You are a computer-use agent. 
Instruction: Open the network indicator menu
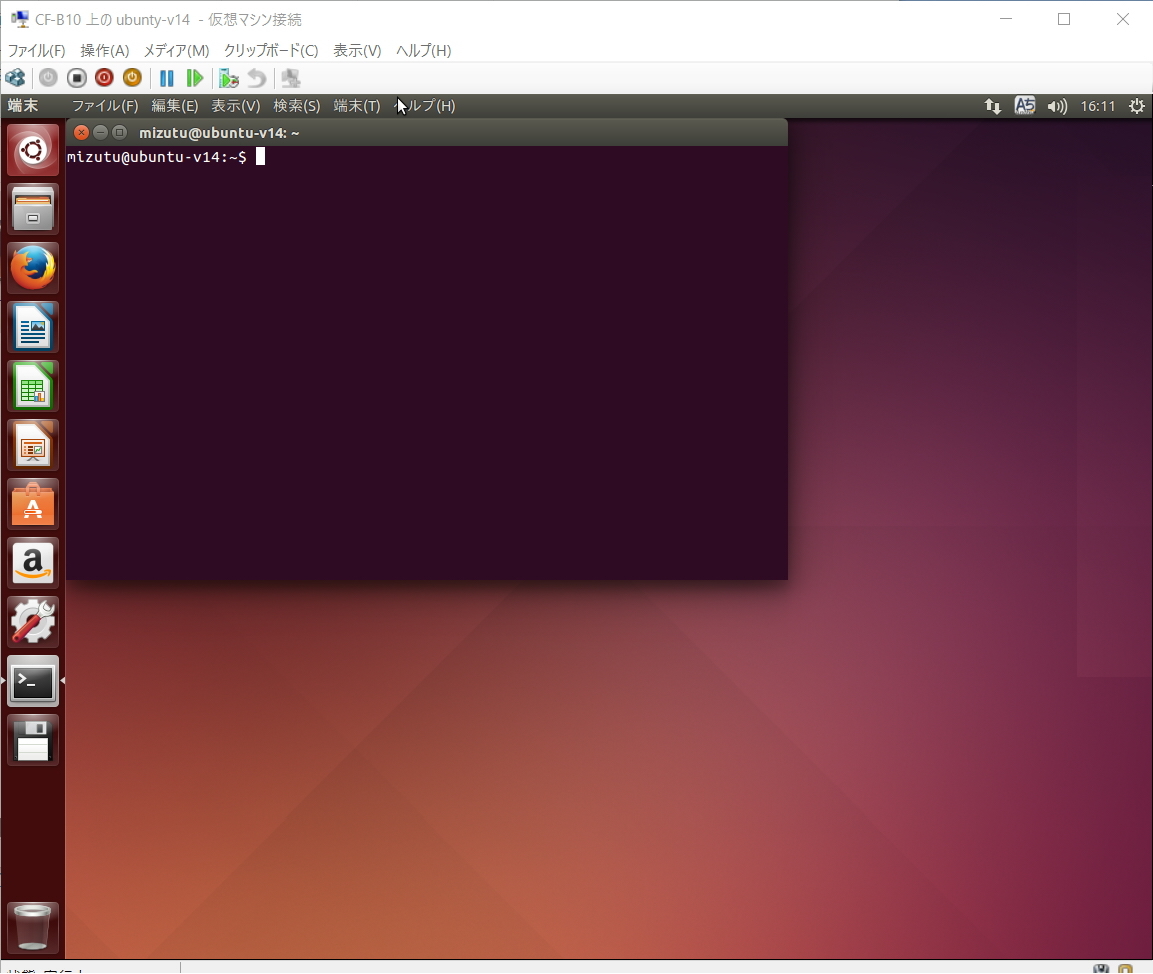coord(992,106)
